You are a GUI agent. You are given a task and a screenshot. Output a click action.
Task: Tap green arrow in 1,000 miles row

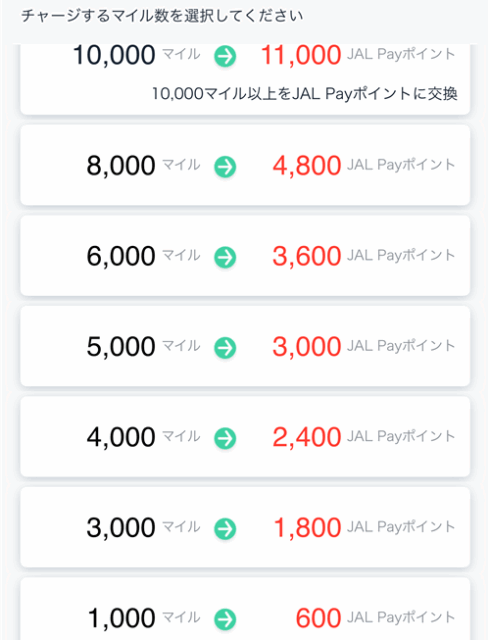[225, 619]
